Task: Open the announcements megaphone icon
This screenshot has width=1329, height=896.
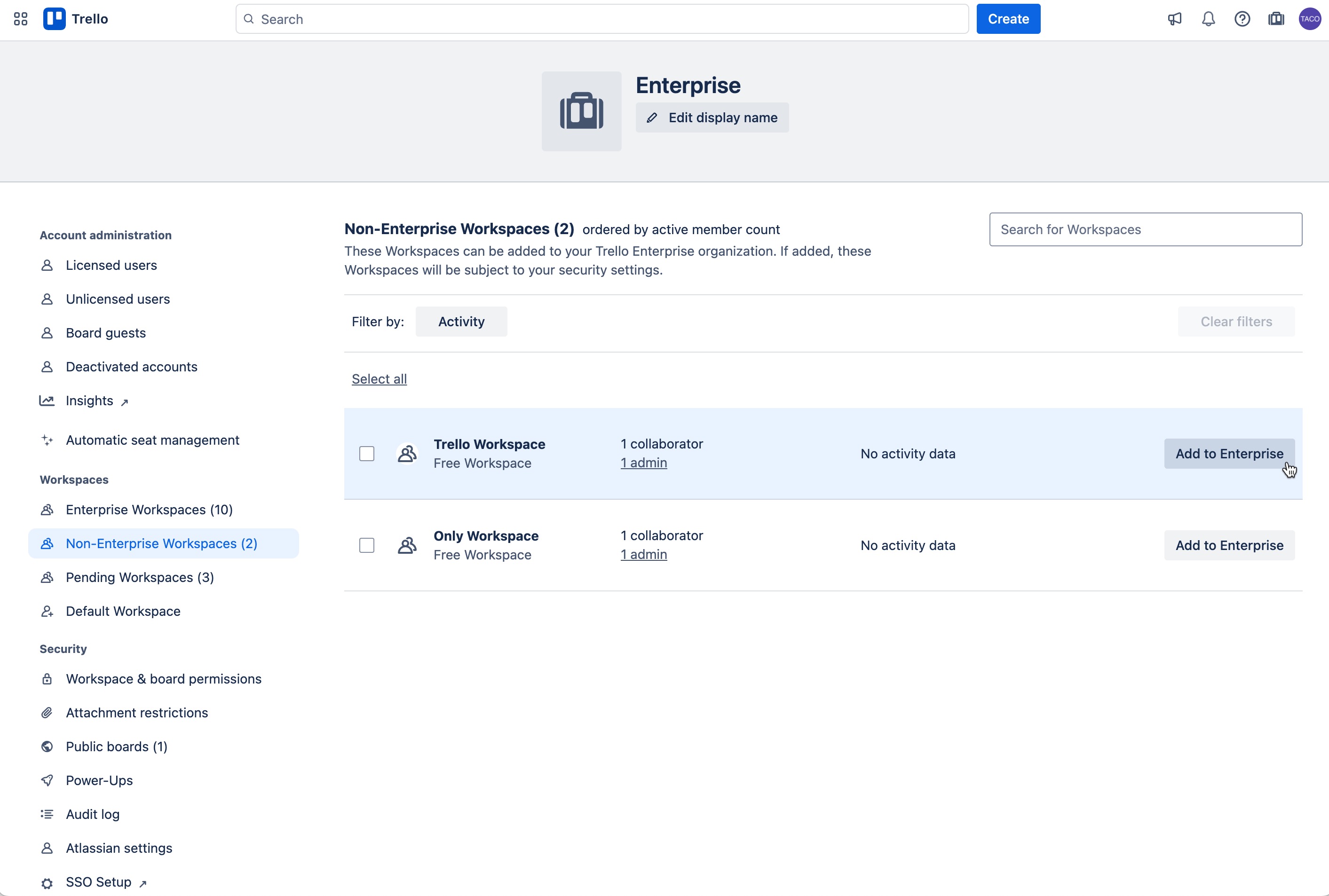Action: pos(1175,19)
